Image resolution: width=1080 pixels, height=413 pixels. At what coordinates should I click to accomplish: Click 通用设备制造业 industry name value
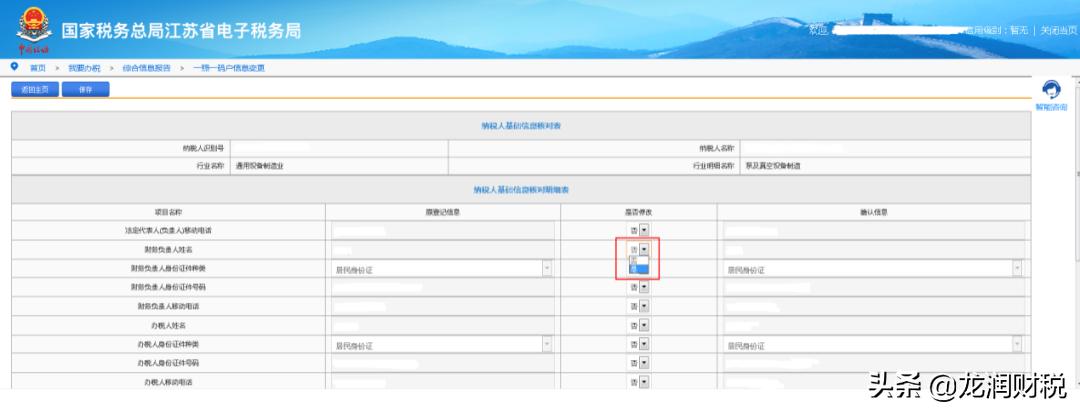[x=259, y=166]
